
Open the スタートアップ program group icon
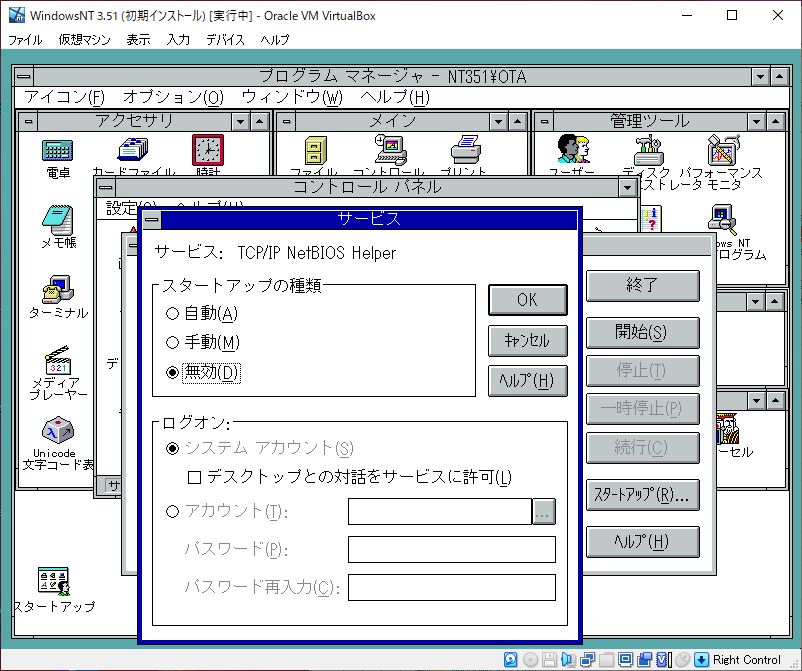[52, 581]
